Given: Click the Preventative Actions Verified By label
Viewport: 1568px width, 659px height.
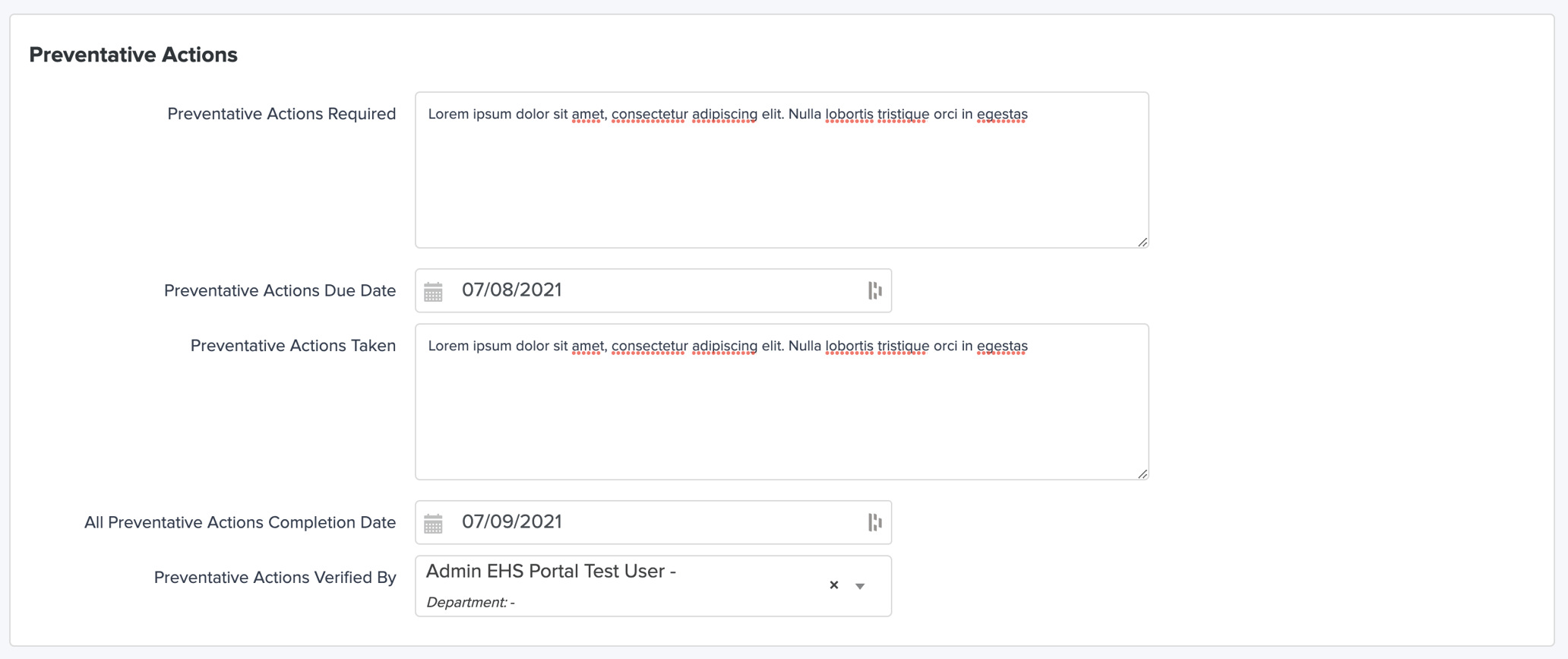Looking at the screenshot, I should tap(275, 578).
